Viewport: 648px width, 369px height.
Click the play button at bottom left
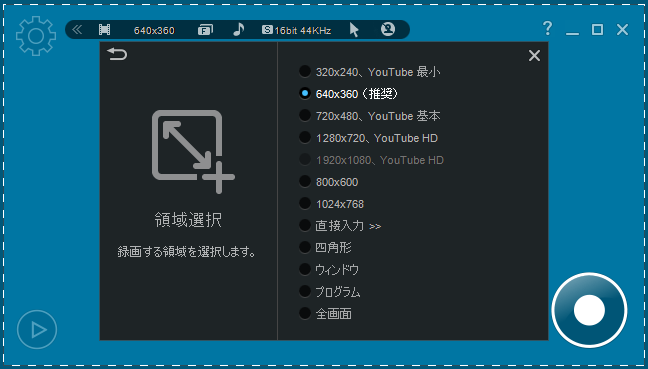37,329
